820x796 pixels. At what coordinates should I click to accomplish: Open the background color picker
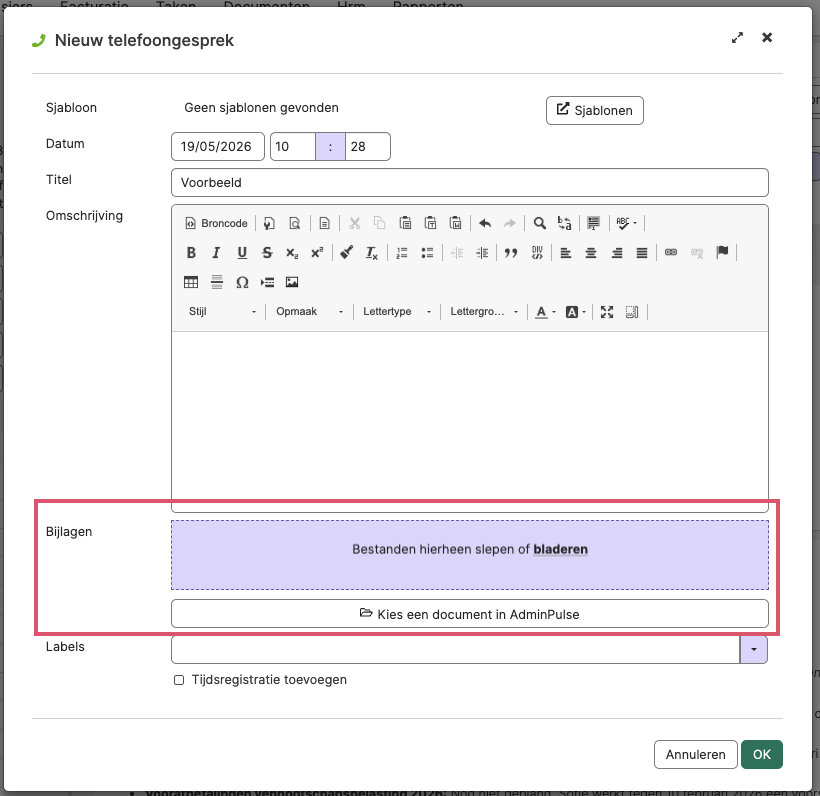pos(576,312)
